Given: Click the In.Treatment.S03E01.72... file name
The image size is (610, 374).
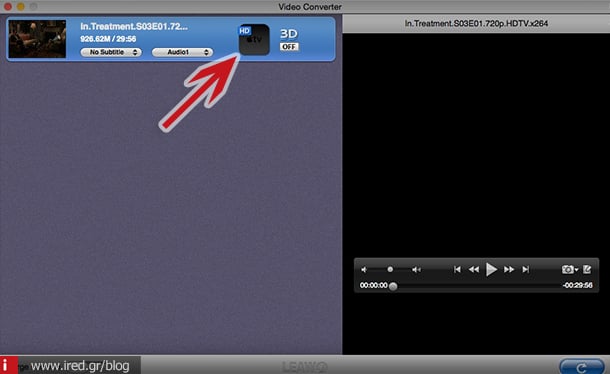Looking at the screenshot, I should (134, 26).
